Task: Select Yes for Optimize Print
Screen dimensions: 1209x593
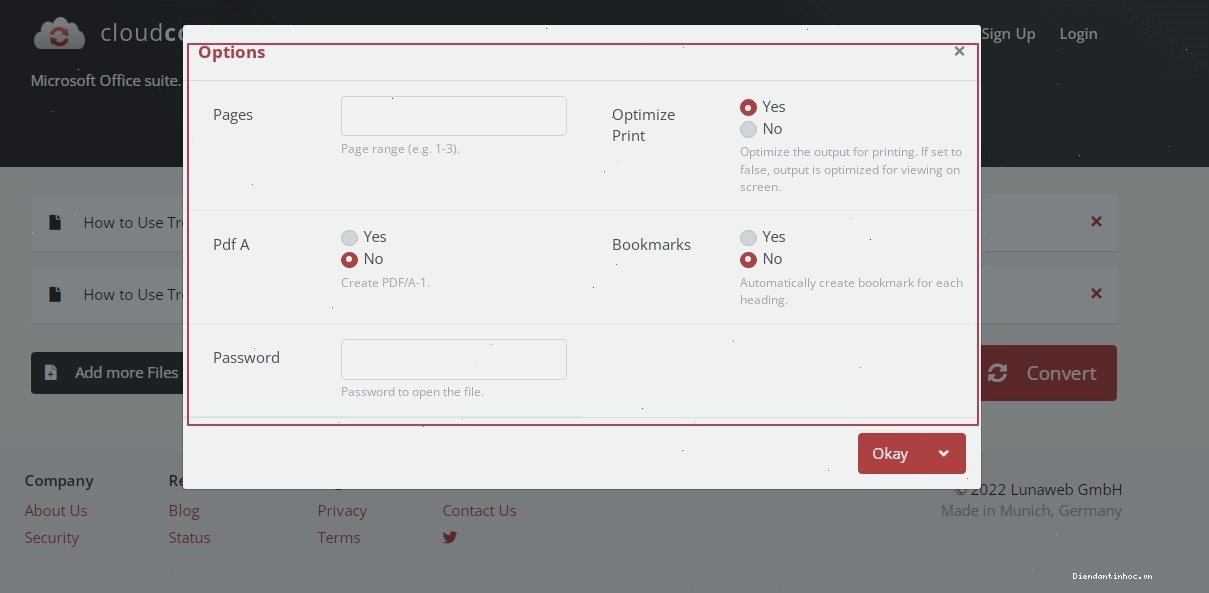Action: (x=748, y=107)
